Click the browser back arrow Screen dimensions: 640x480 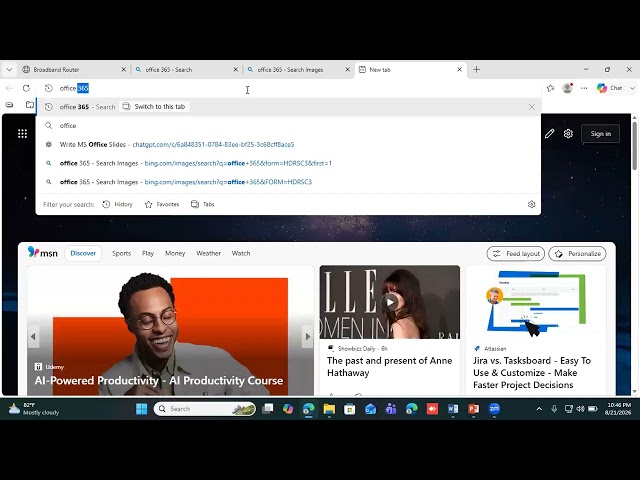coord(9,88)
